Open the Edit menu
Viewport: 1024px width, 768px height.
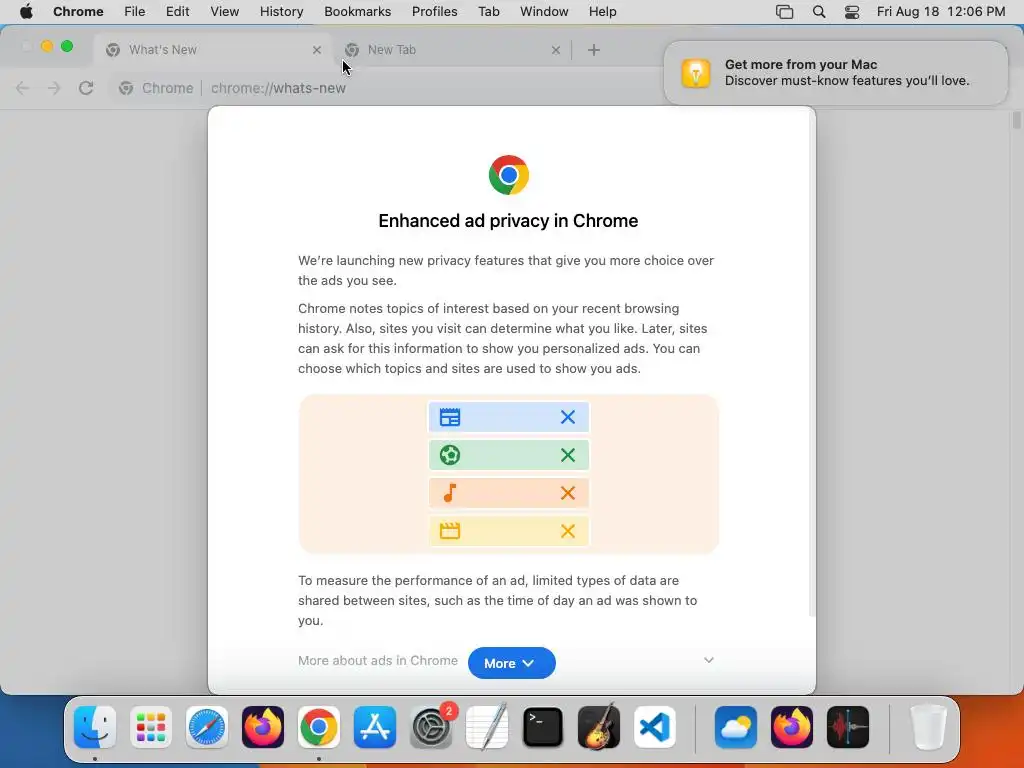pyautogui.click(x=177, y=12)
